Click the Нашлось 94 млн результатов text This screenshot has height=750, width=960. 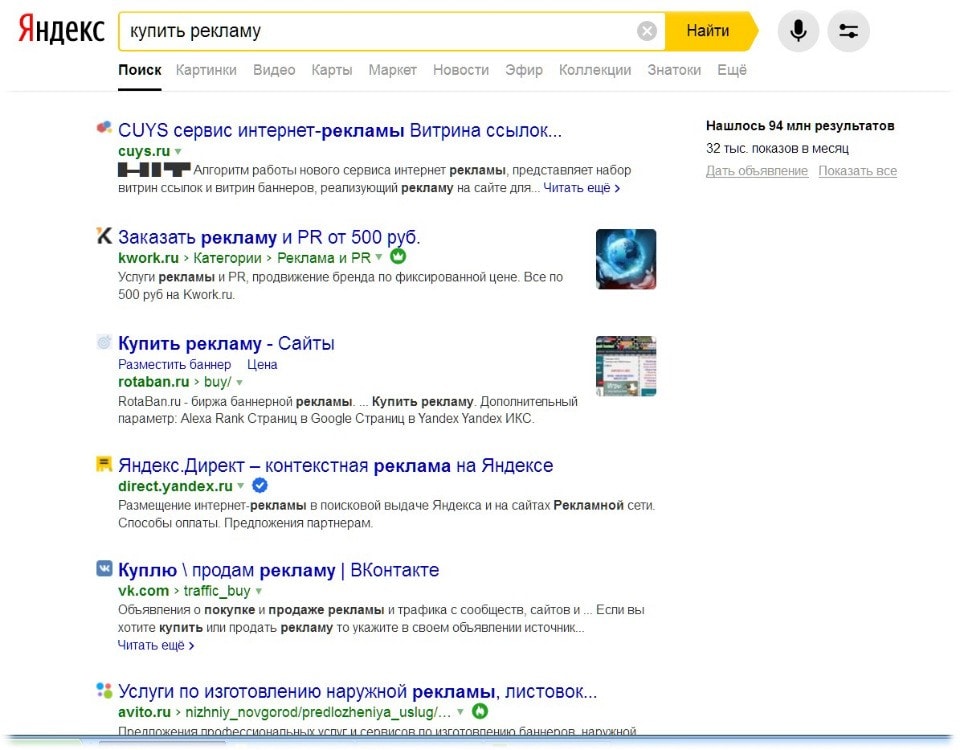pyautogui.click(x=800, y=126)
